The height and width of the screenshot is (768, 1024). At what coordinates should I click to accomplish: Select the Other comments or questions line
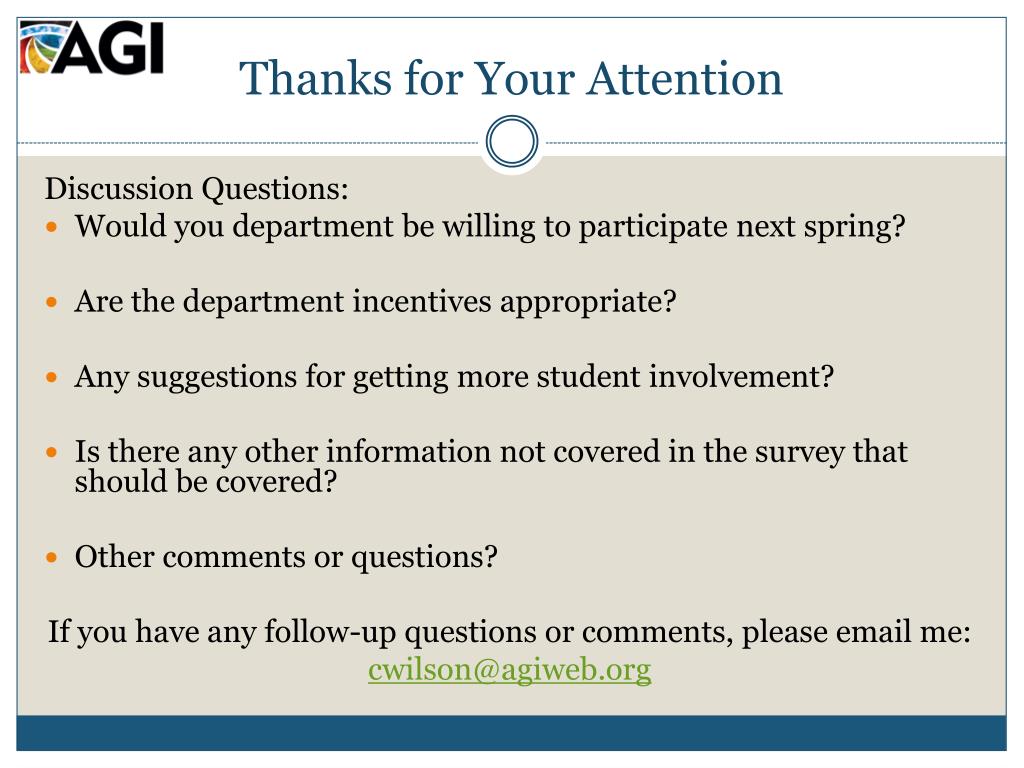pos(286,558)
